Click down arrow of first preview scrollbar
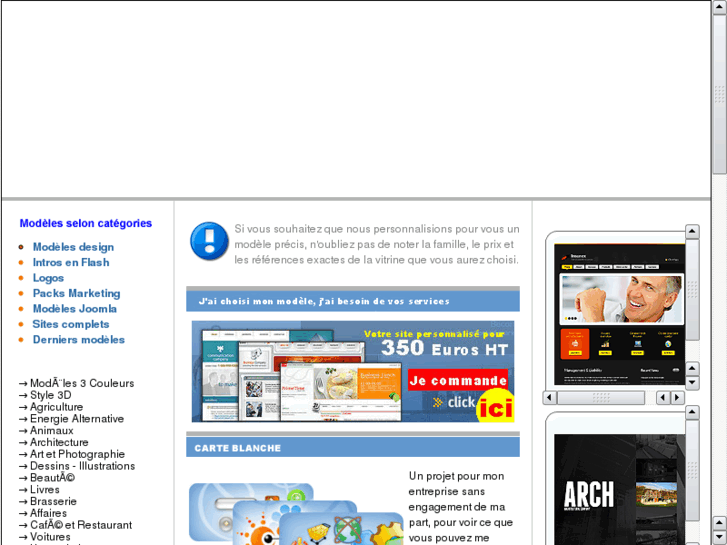The height and width of the screenshot is (545, 727). coord(692,383)
